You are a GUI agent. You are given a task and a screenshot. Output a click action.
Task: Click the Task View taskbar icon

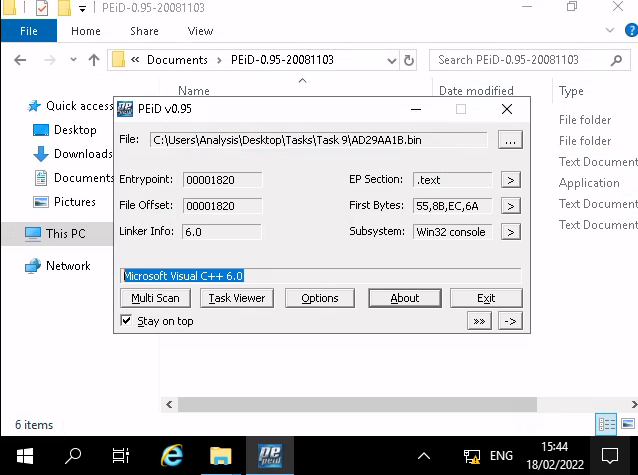click(x=121, y=456)
